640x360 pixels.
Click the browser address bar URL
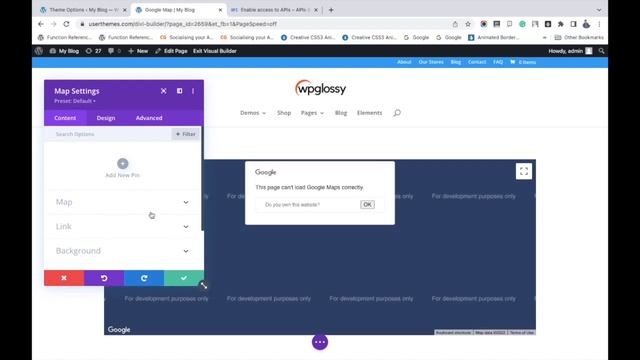pos(183,24)
